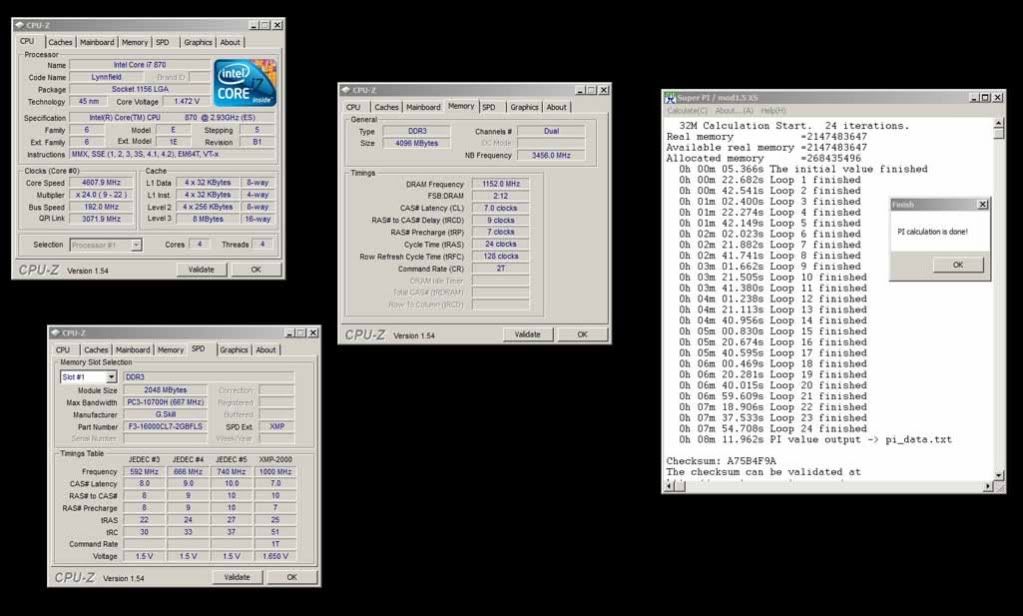
Task: Click the PI value output pi_data.txt line
Action: coord(815,440)
